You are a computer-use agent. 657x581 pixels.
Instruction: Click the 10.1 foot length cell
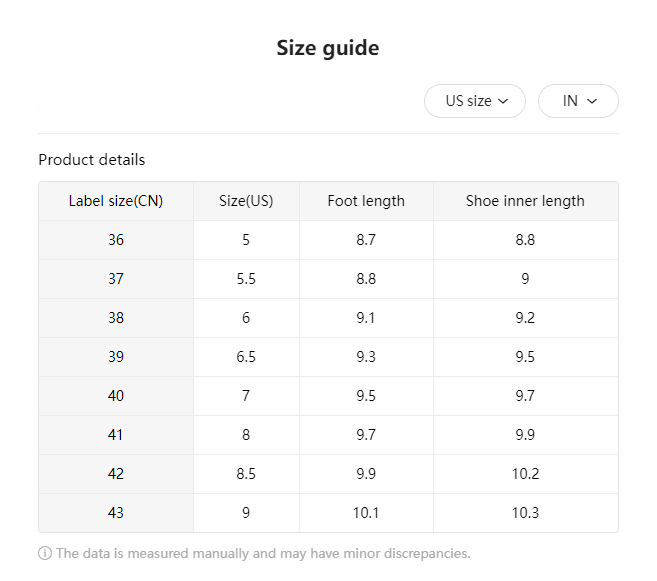coord(366,513)
